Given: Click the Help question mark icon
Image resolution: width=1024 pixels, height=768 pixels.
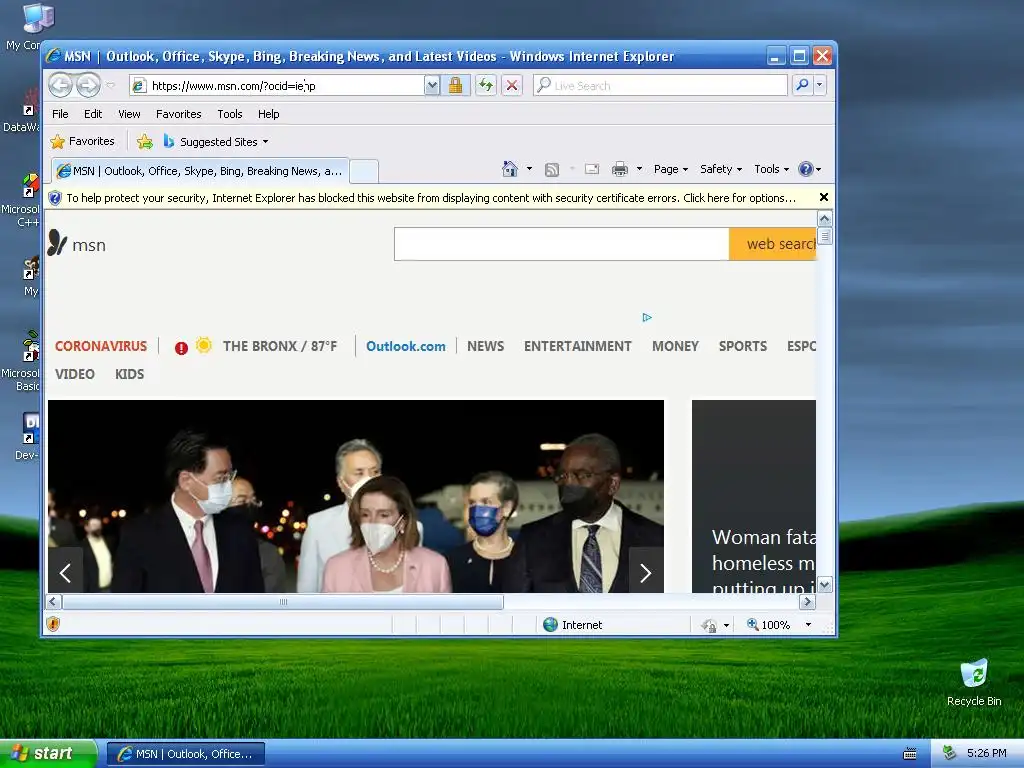Looking at the screenshot, I should pyautogui.click(x=806, y=169).
